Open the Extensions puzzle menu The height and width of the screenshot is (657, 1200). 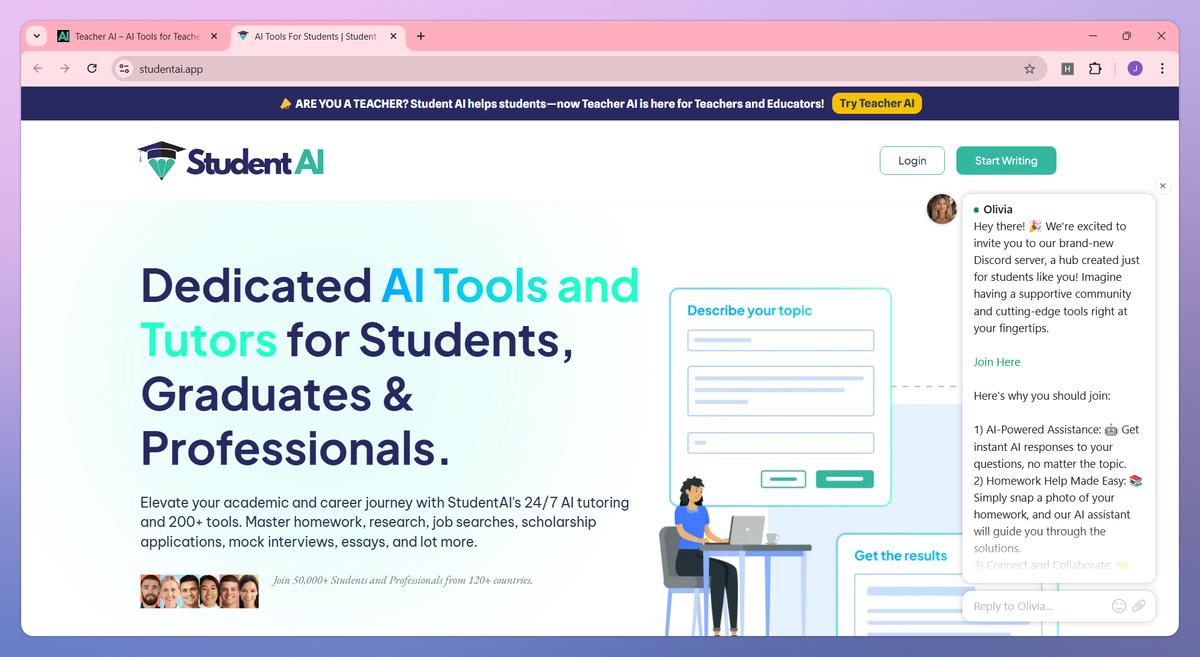click(1095, 69)
